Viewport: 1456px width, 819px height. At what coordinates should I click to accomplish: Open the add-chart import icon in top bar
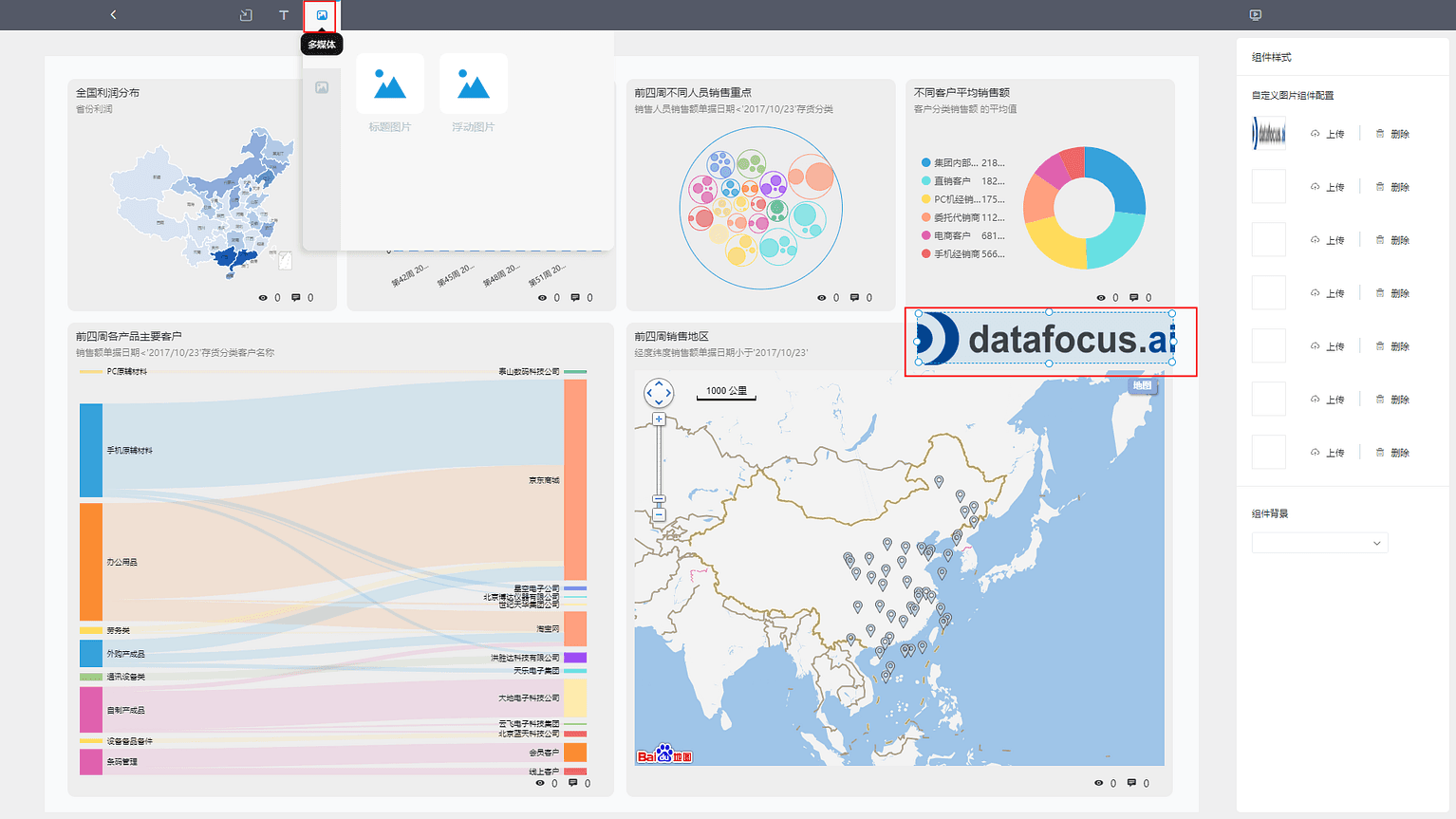click(246, 15)
